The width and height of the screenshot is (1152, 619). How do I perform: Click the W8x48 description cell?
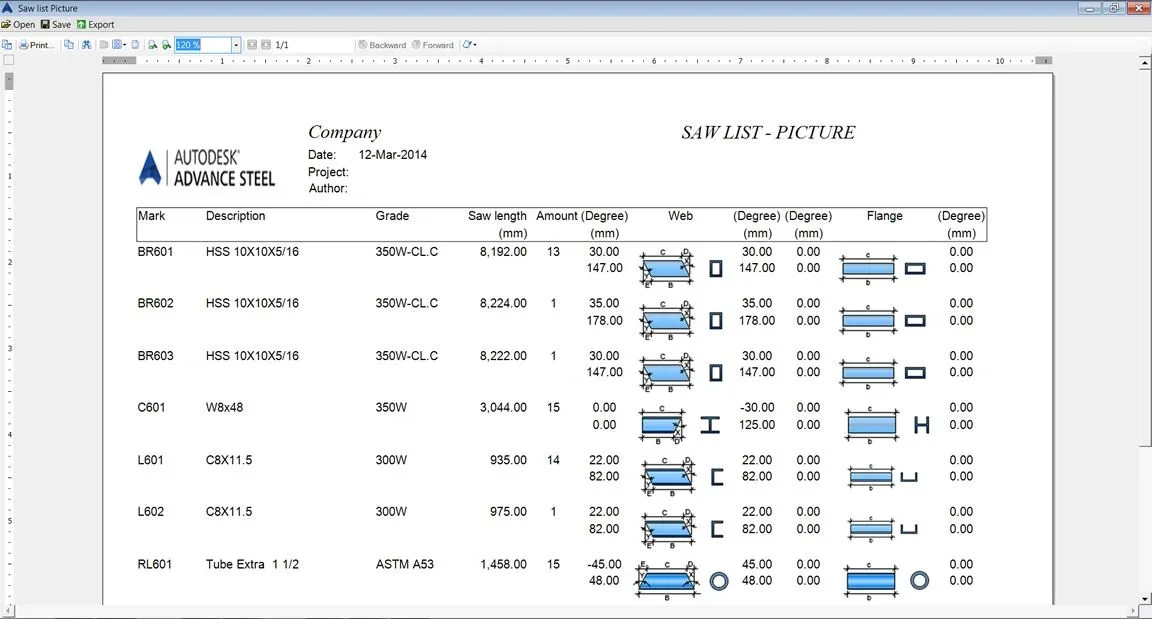224,408
